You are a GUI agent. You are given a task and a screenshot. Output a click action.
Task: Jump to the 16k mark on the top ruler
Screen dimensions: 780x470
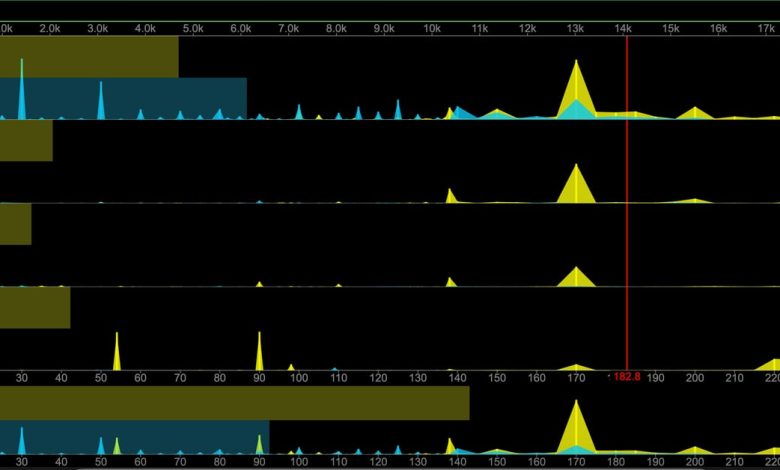[718, 30]
